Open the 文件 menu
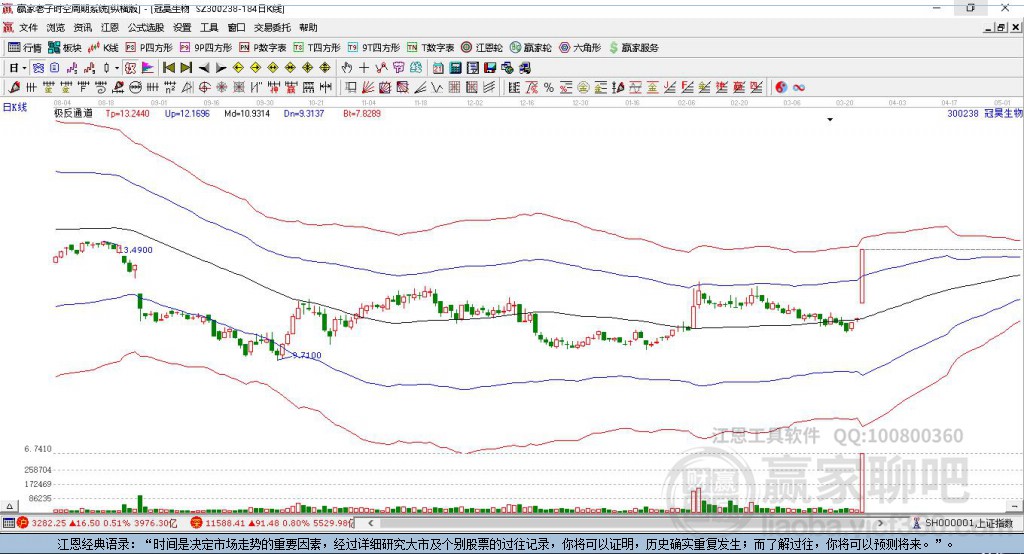Viewport: 1024px width, 554px height. coord(29,27)
